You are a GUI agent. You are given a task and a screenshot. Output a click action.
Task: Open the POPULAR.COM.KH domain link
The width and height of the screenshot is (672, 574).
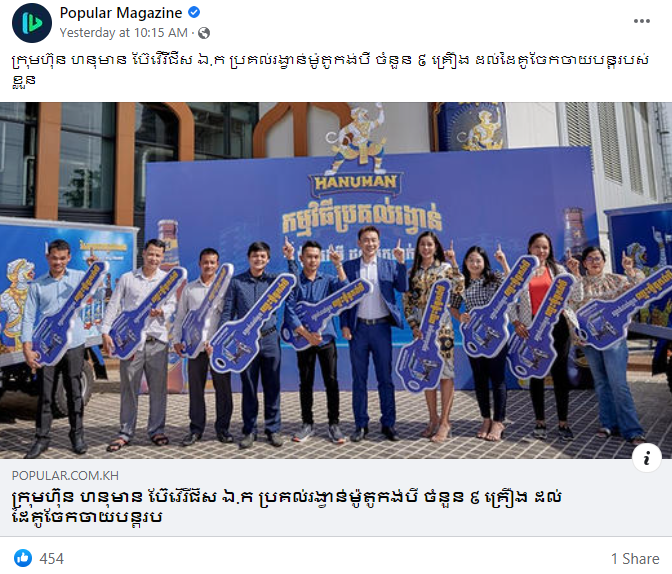click(x=65, y=476)
